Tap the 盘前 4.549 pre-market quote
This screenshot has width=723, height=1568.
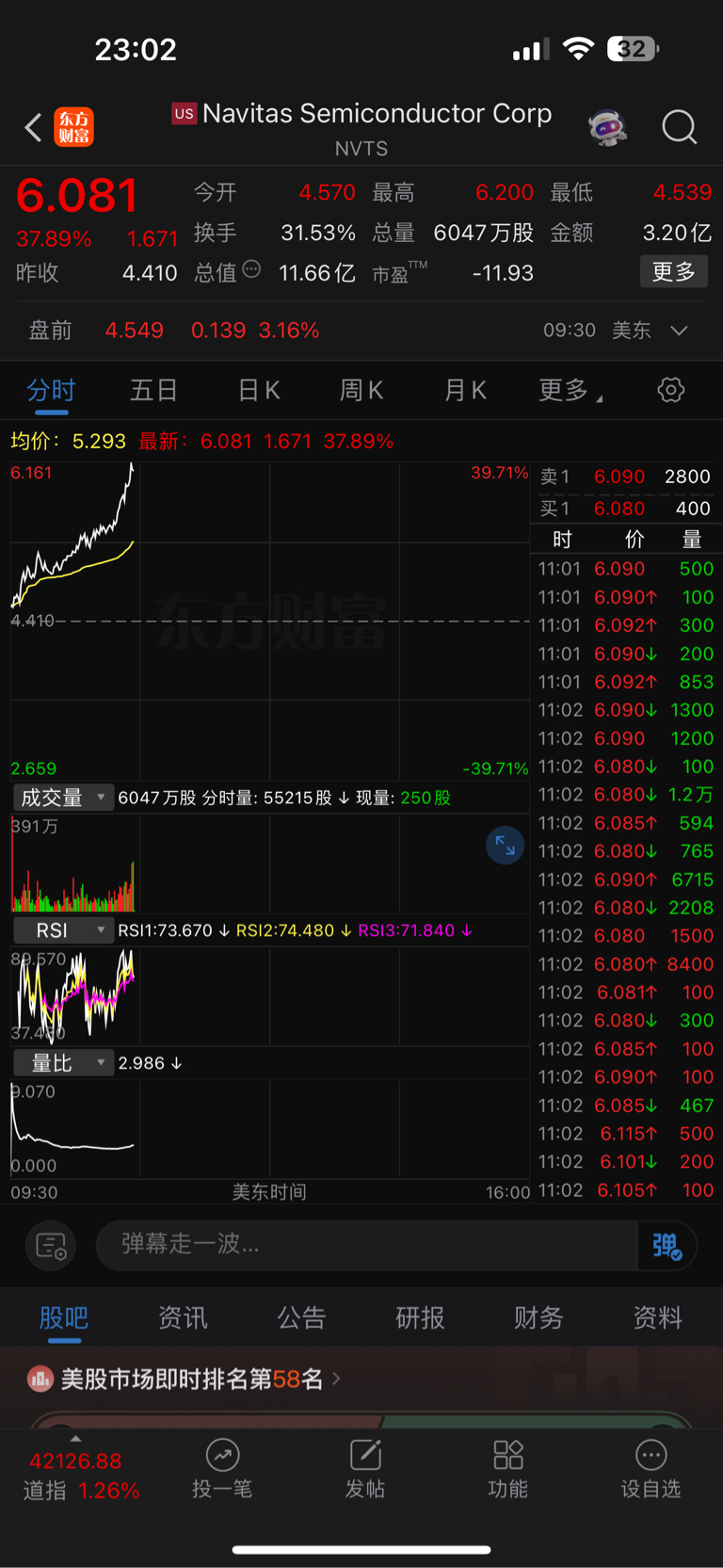pos(174,331)
